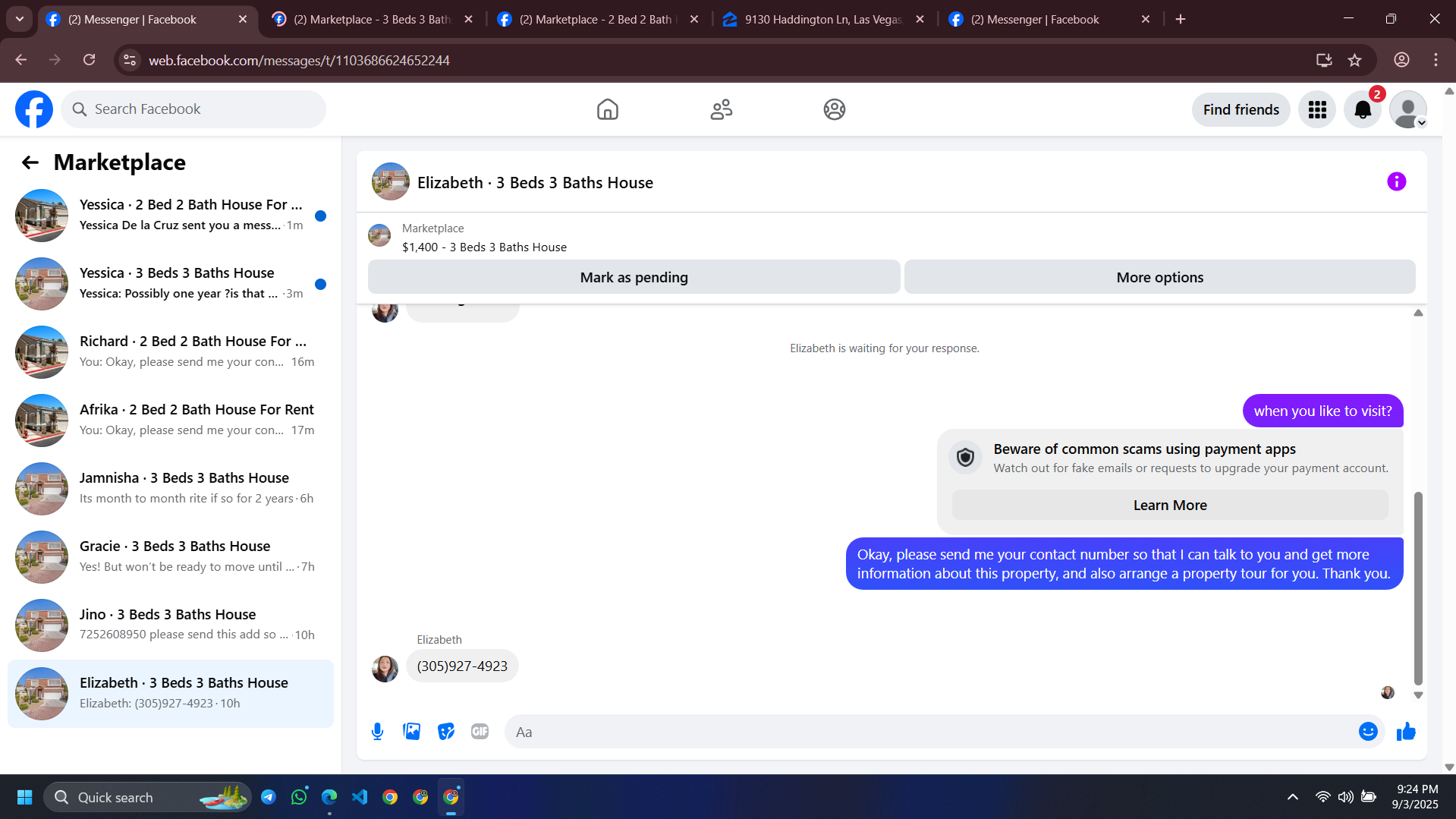Open Richard 2 Bed 2 Bath conversation

coord(171,352)
